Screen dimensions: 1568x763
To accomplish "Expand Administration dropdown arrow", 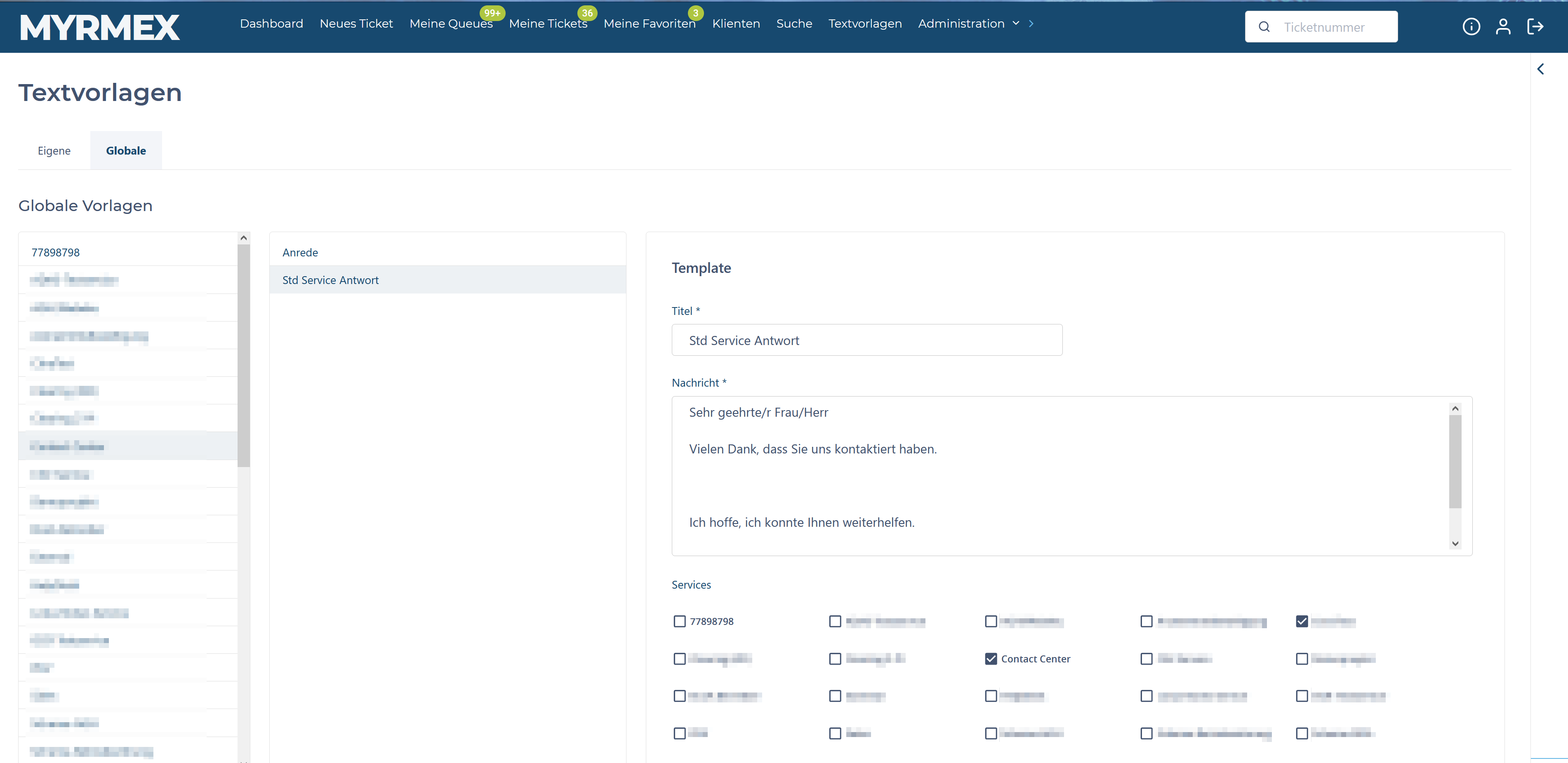I will tap(1015, 23).
